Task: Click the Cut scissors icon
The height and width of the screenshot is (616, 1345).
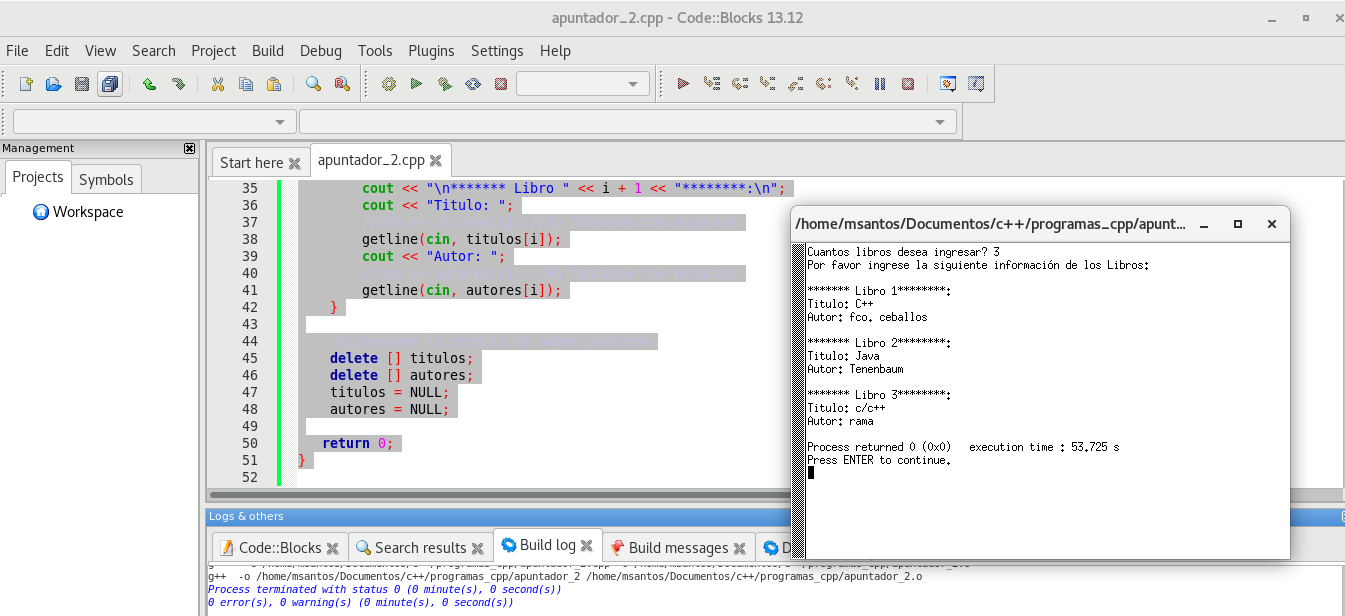Action: click(x=217, y=84)
